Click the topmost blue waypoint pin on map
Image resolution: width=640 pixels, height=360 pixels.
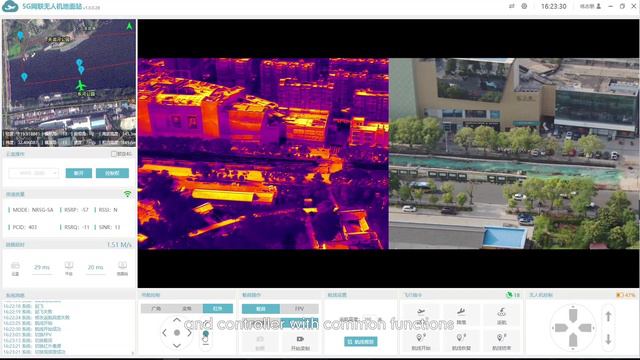coord(20,36)
